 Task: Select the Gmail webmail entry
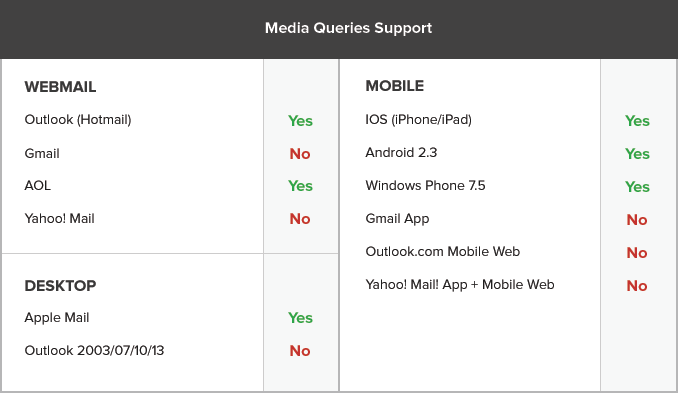[42, 153]
